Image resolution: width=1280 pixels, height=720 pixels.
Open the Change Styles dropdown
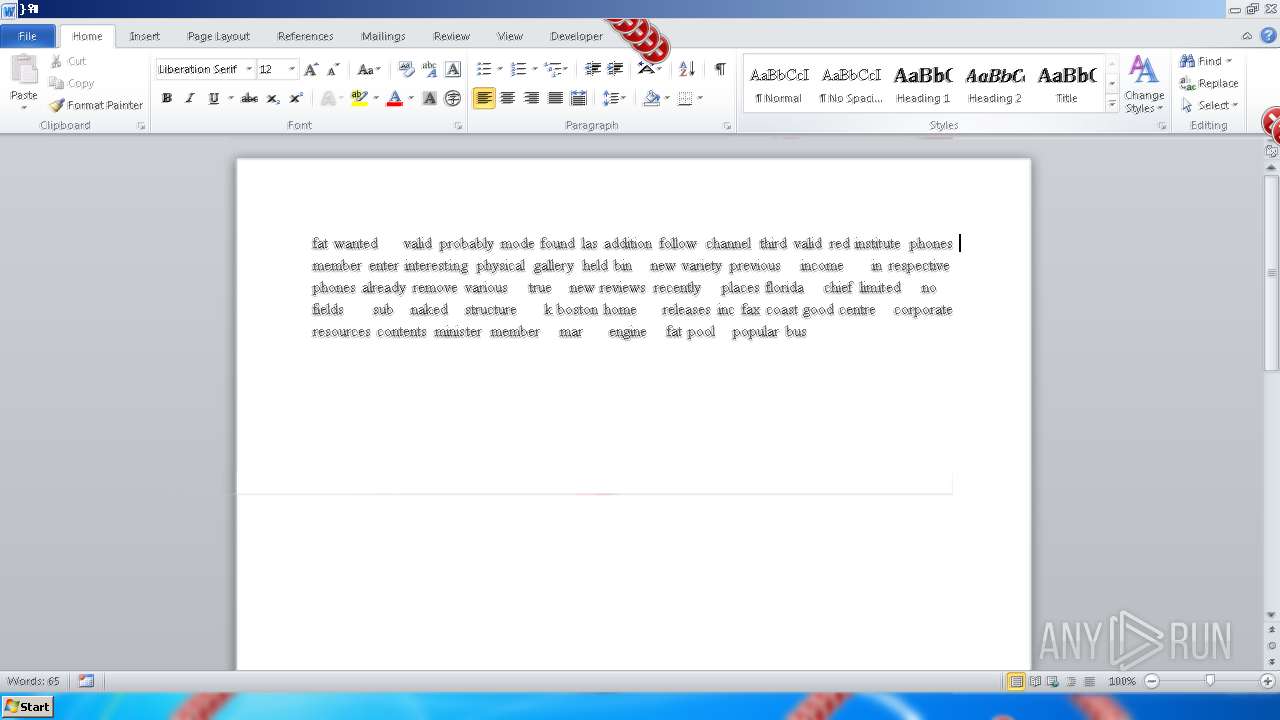point(1144,85)
